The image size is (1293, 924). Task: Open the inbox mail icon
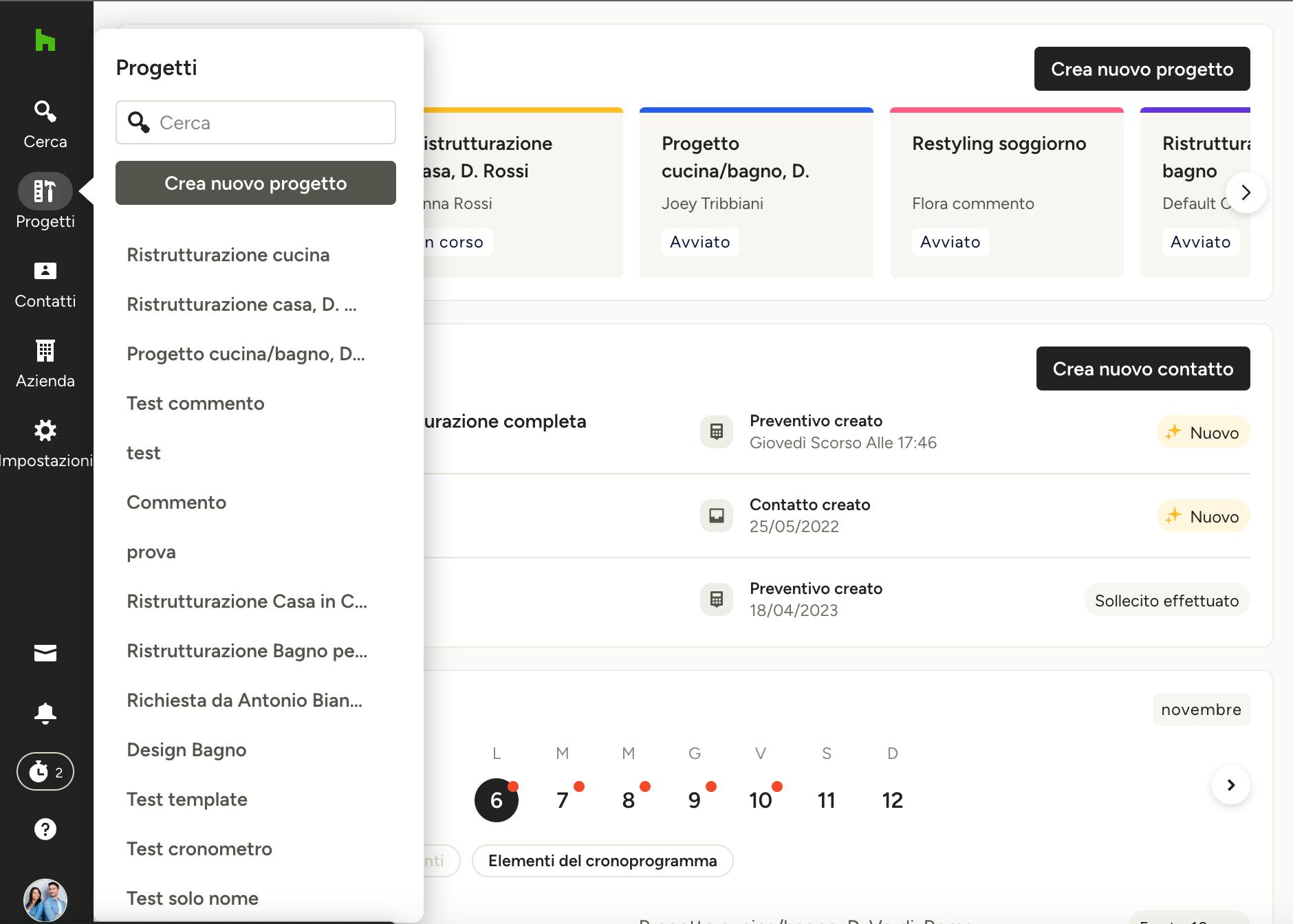pos(45,653)
